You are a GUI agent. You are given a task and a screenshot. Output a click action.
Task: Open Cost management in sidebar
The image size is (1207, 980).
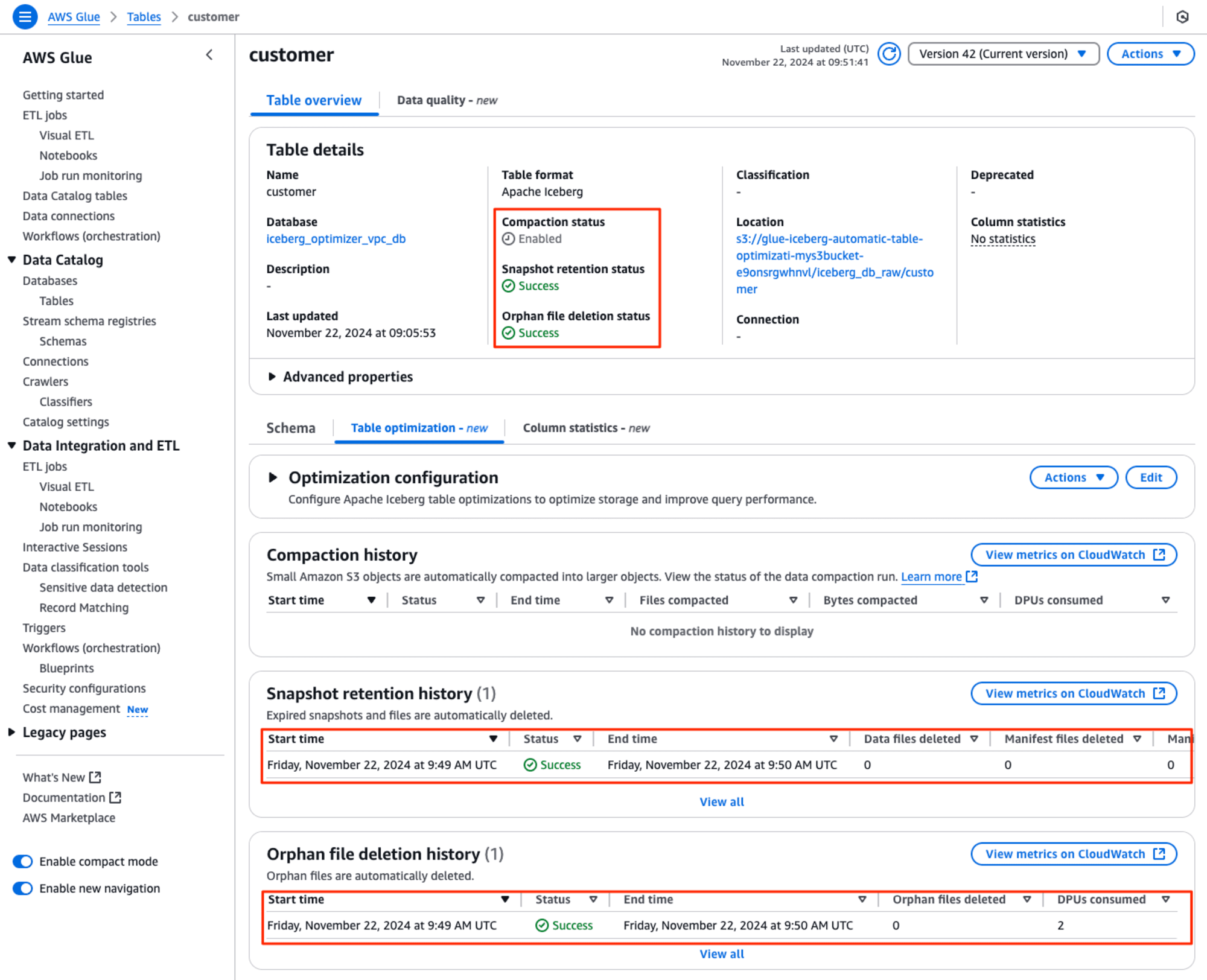(71, 708)
